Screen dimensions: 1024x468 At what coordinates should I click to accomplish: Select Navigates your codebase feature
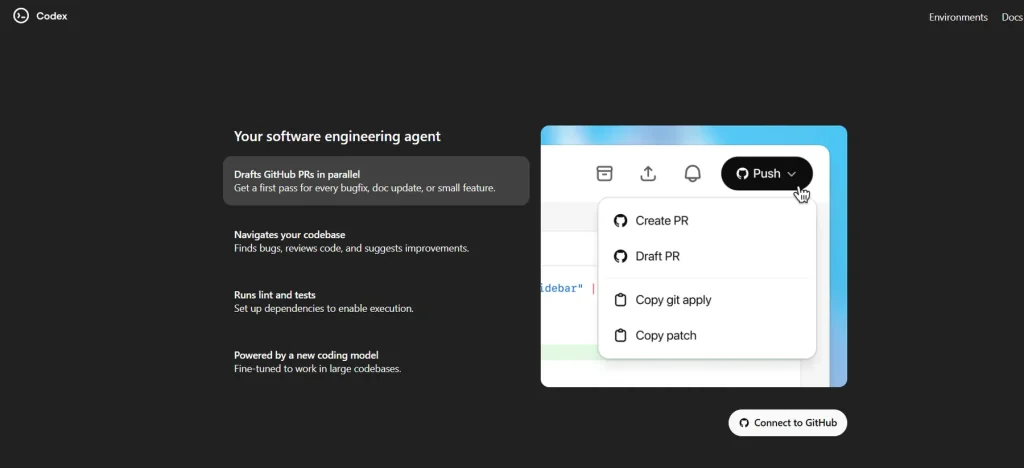pos(376,242)
